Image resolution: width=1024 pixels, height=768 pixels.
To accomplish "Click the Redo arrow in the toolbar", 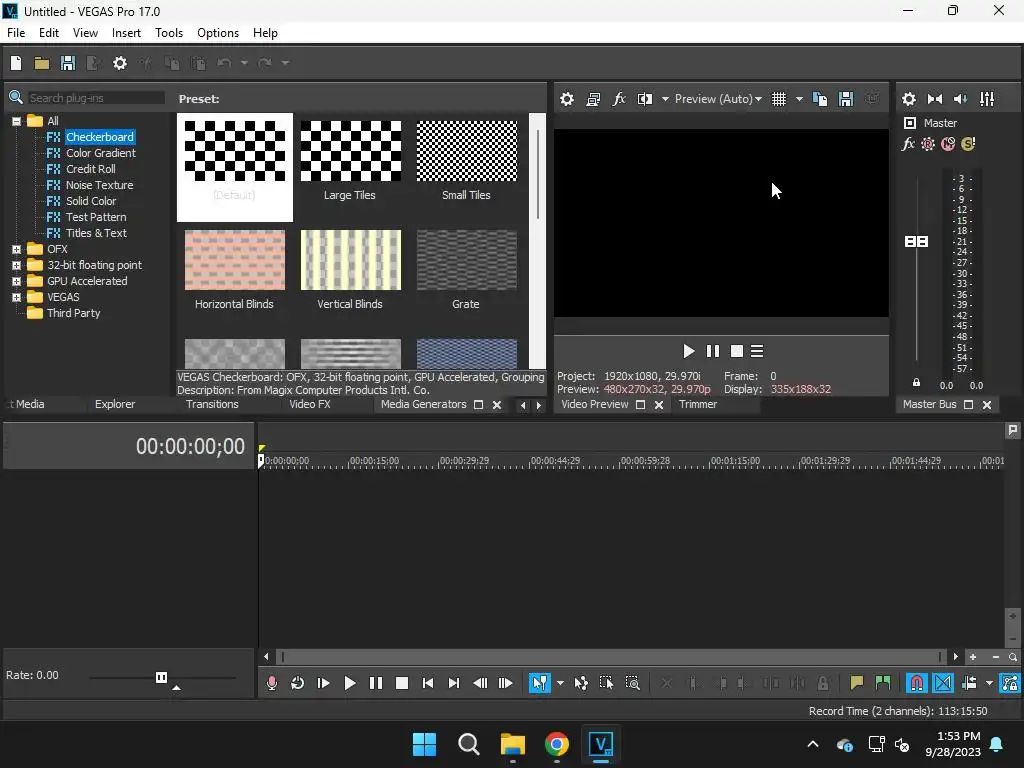I will [x=264, y=63].
